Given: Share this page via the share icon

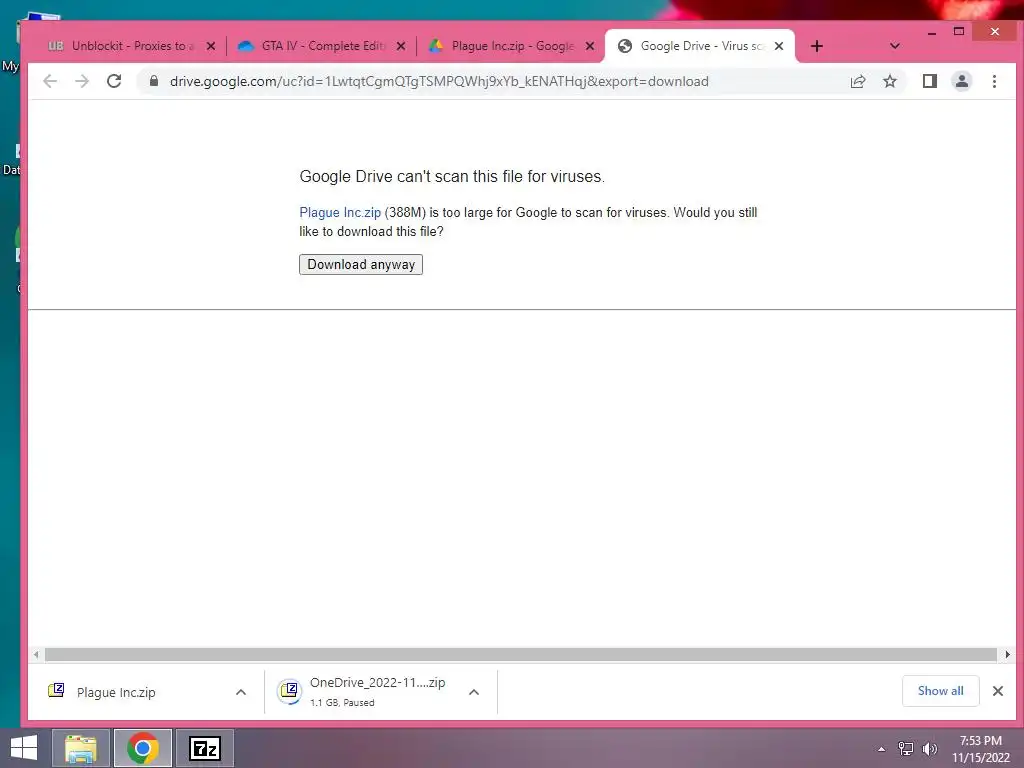Looking at the screenshot, I should pyautogui.click(x=858, y=81).
